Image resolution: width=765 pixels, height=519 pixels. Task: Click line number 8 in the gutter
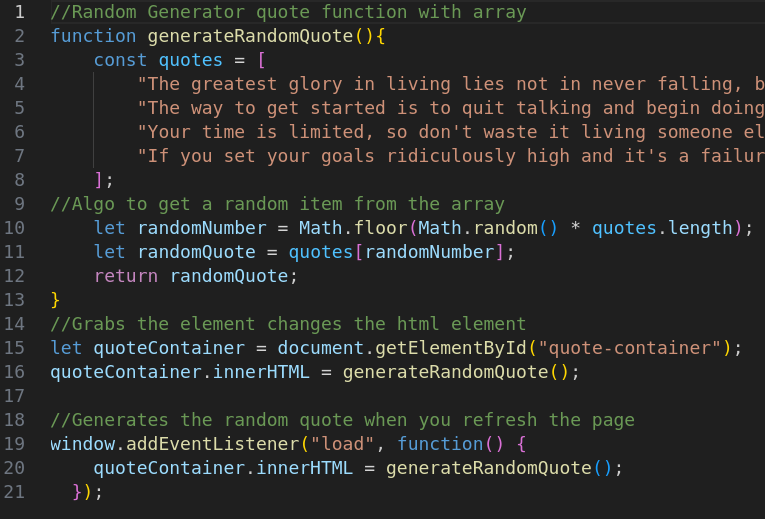[x=20, y=180]
